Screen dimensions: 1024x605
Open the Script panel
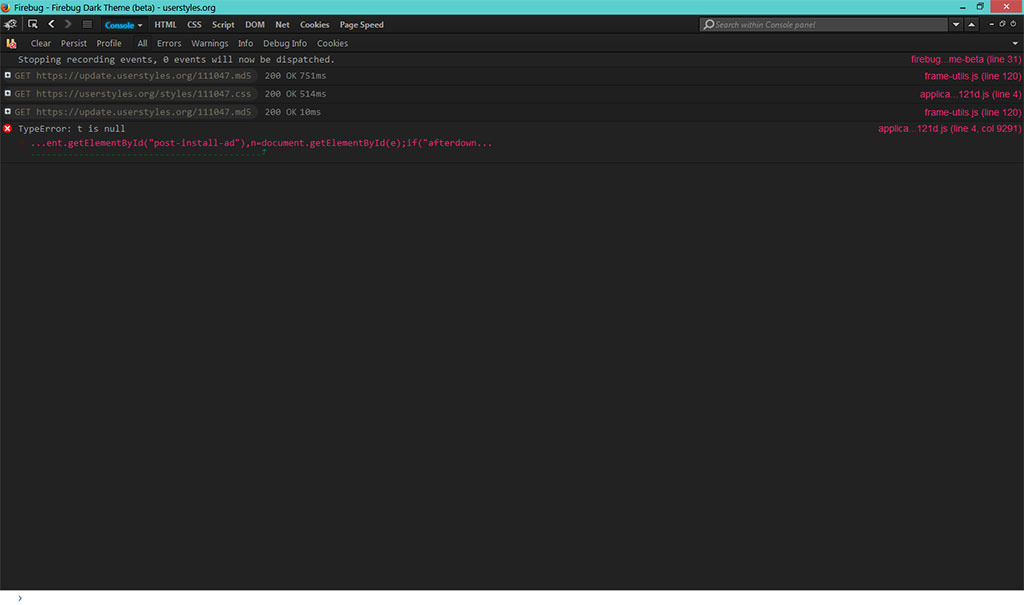click(x=223, y=25)
